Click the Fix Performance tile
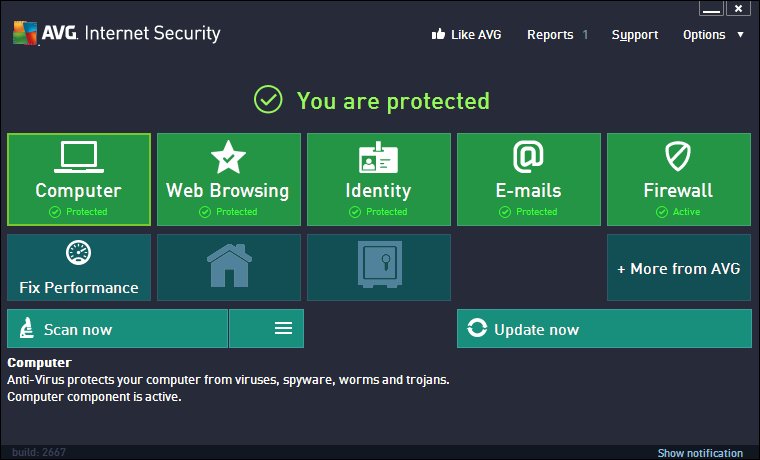The width and height of the screenshot is (760, 460). 79,268
